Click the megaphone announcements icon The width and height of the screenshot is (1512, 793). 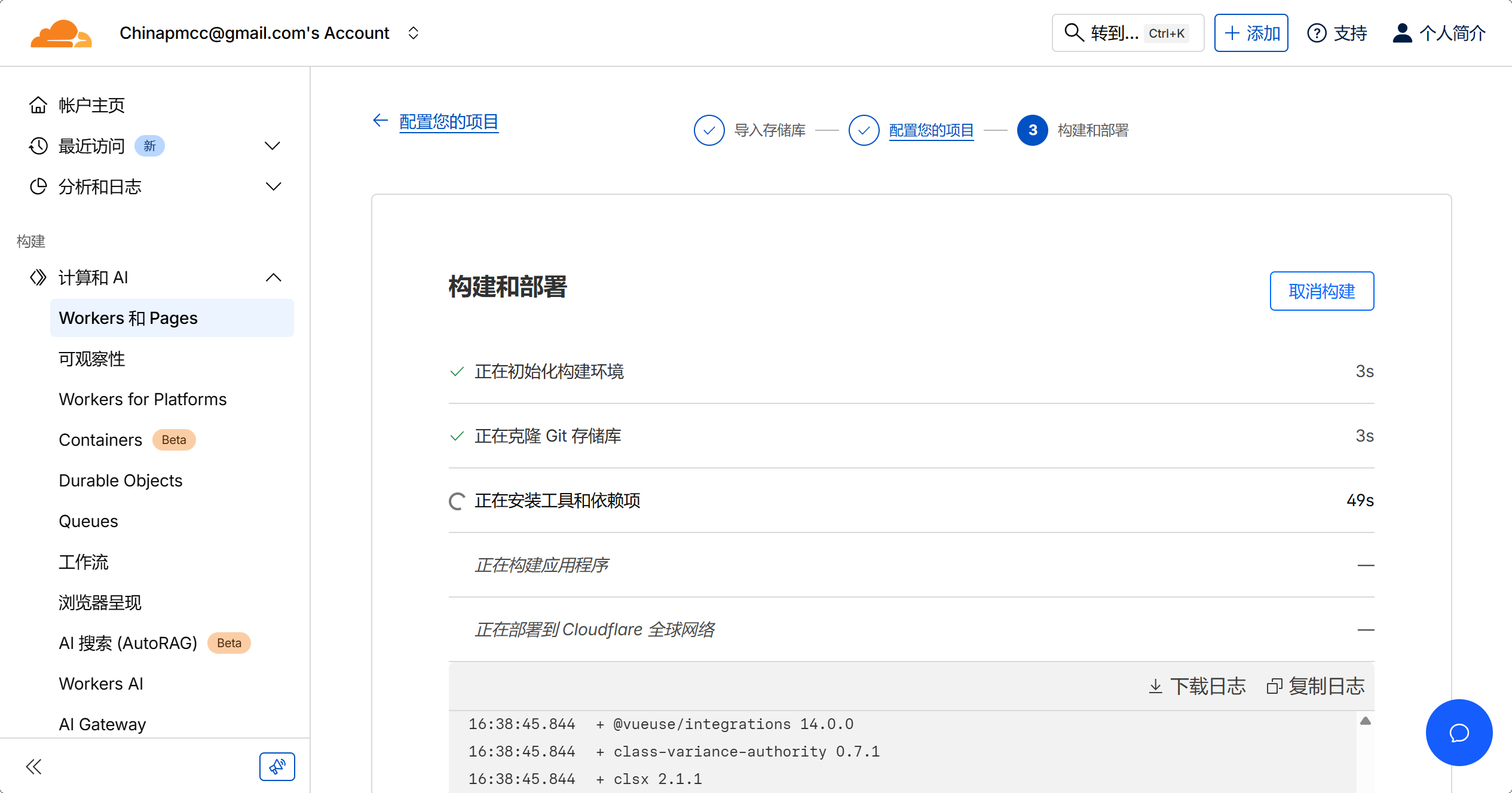277,766
